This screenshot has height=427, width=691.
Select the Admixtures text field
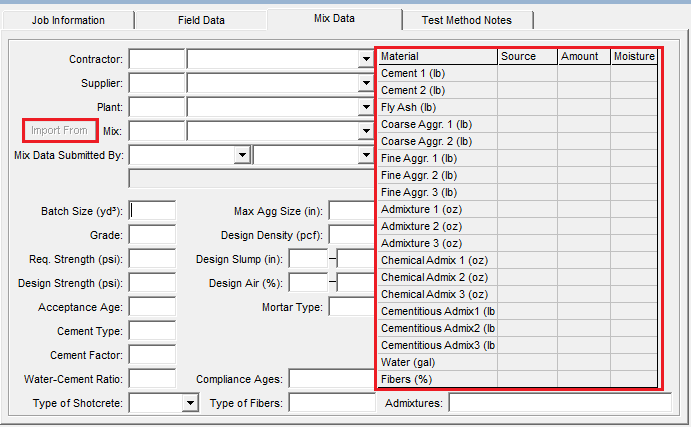tap(559, 403)
